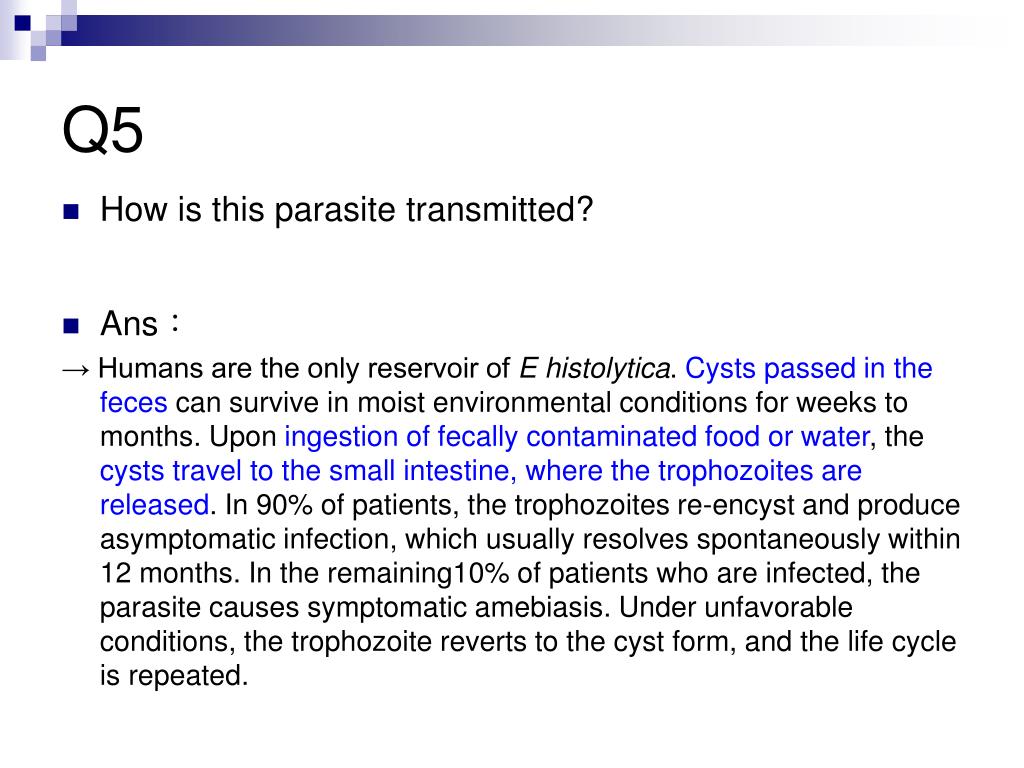The width and height of the screenshot is (1024, 768).
Task: Click the question text 'How is this parasite transmitted?'
Action: [x=346, y=210]
